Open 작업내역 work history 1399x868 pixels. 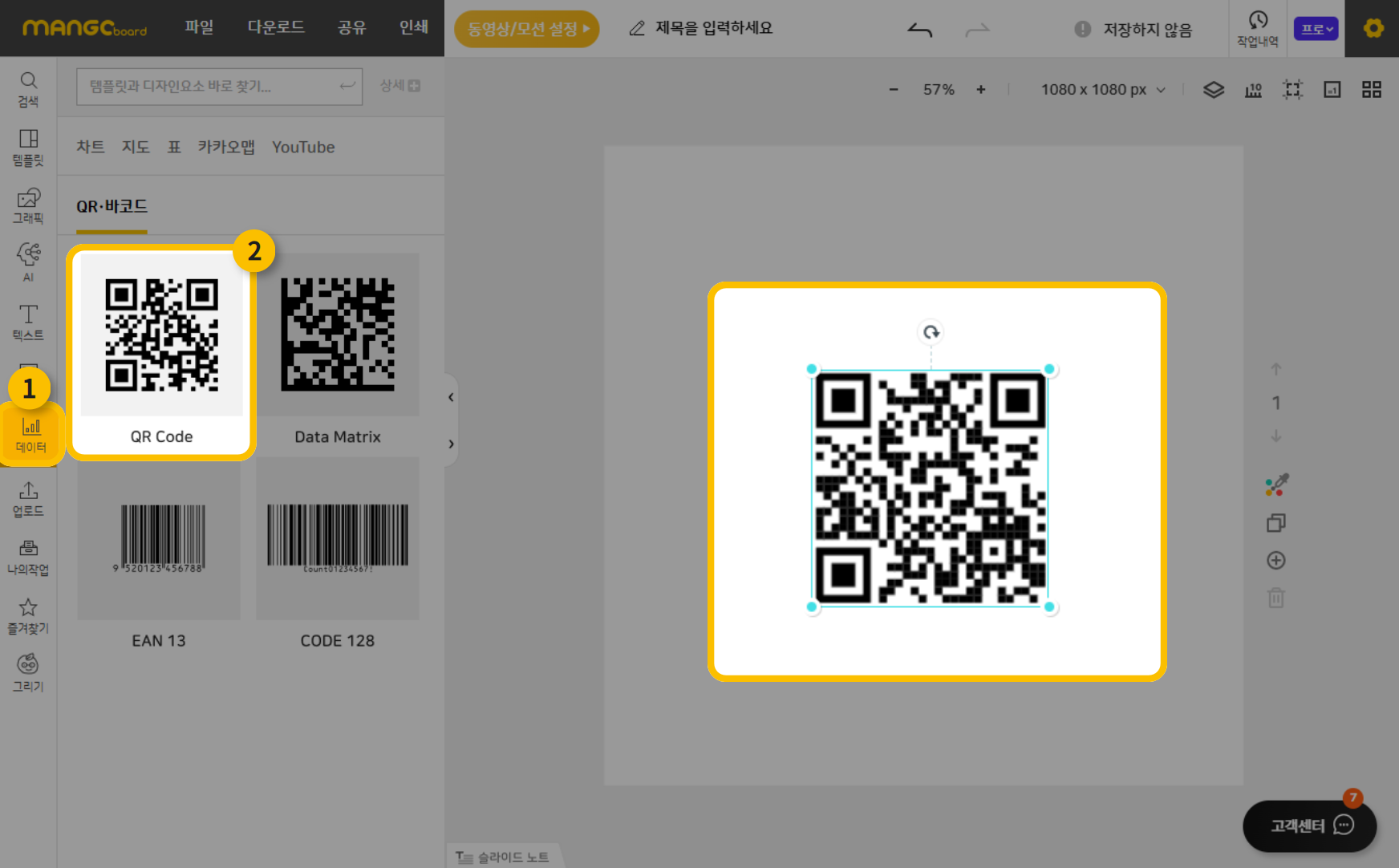click(x=1257, y=29)
